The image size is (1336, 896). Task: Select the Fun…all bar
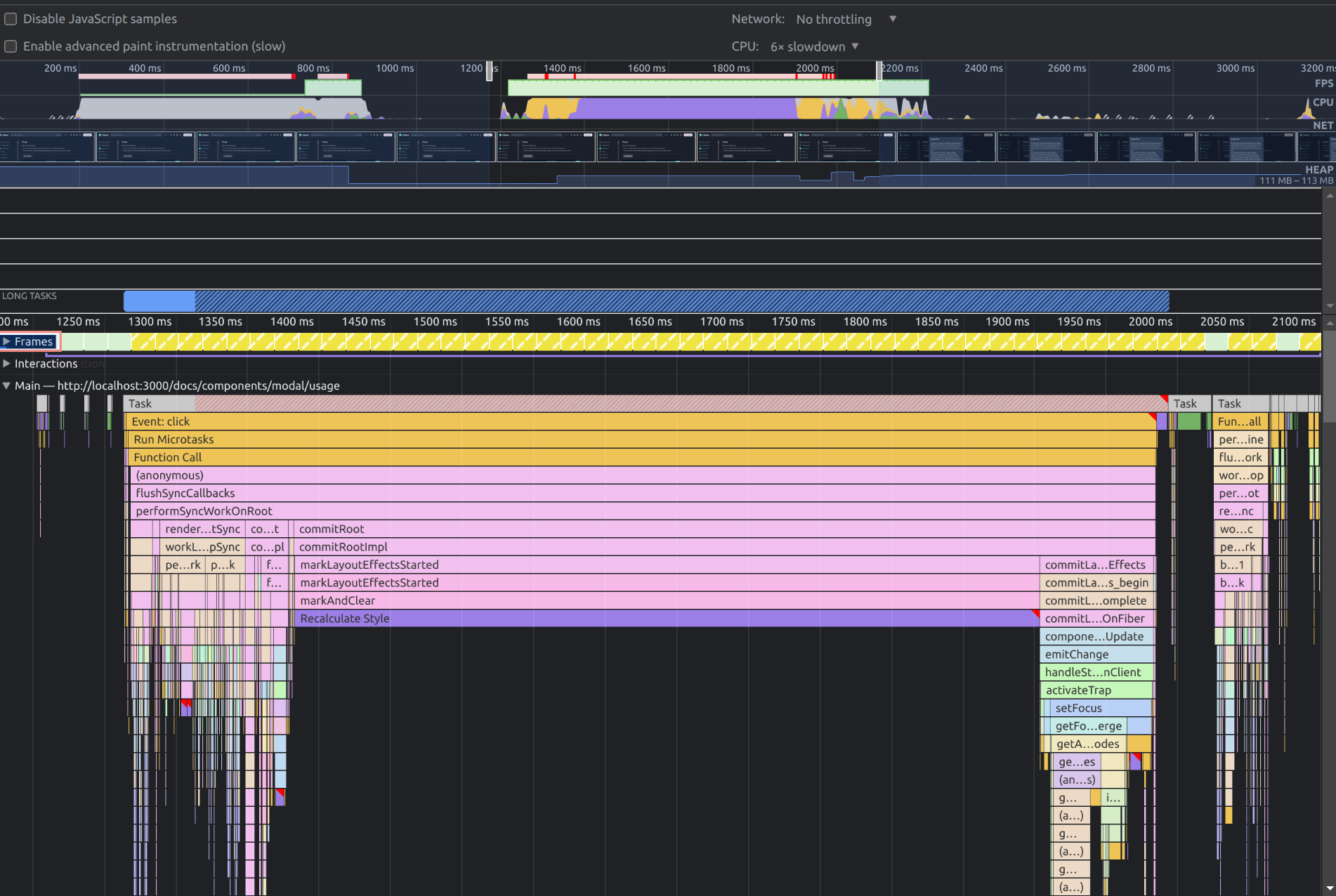pos(1240,421)
